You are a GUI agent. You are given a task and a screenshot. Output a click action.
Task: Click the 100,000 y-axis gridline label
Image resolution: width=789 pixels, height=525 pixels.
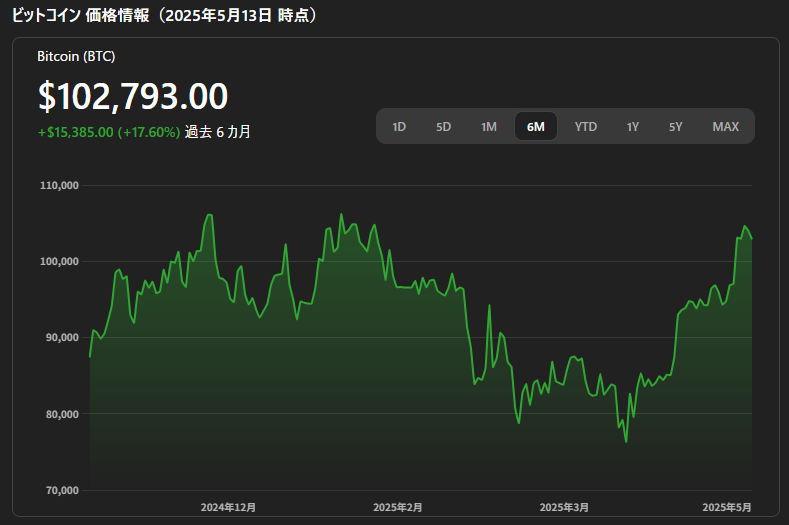click(59, 262)
